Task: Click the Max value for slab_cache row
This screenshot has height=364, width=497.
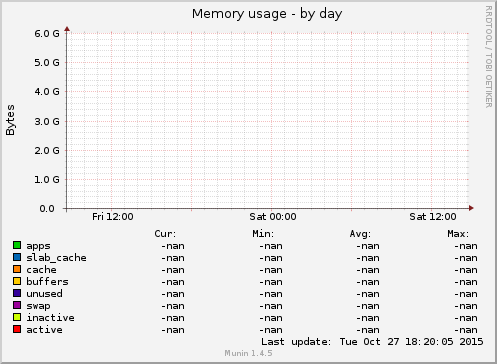Action: tap(466, 258)
